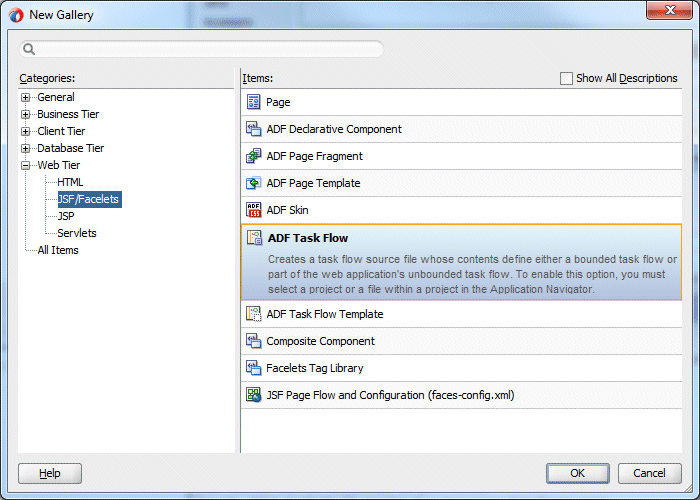Select ADF Skin text

pyautogui.click(x=287, y=210)
